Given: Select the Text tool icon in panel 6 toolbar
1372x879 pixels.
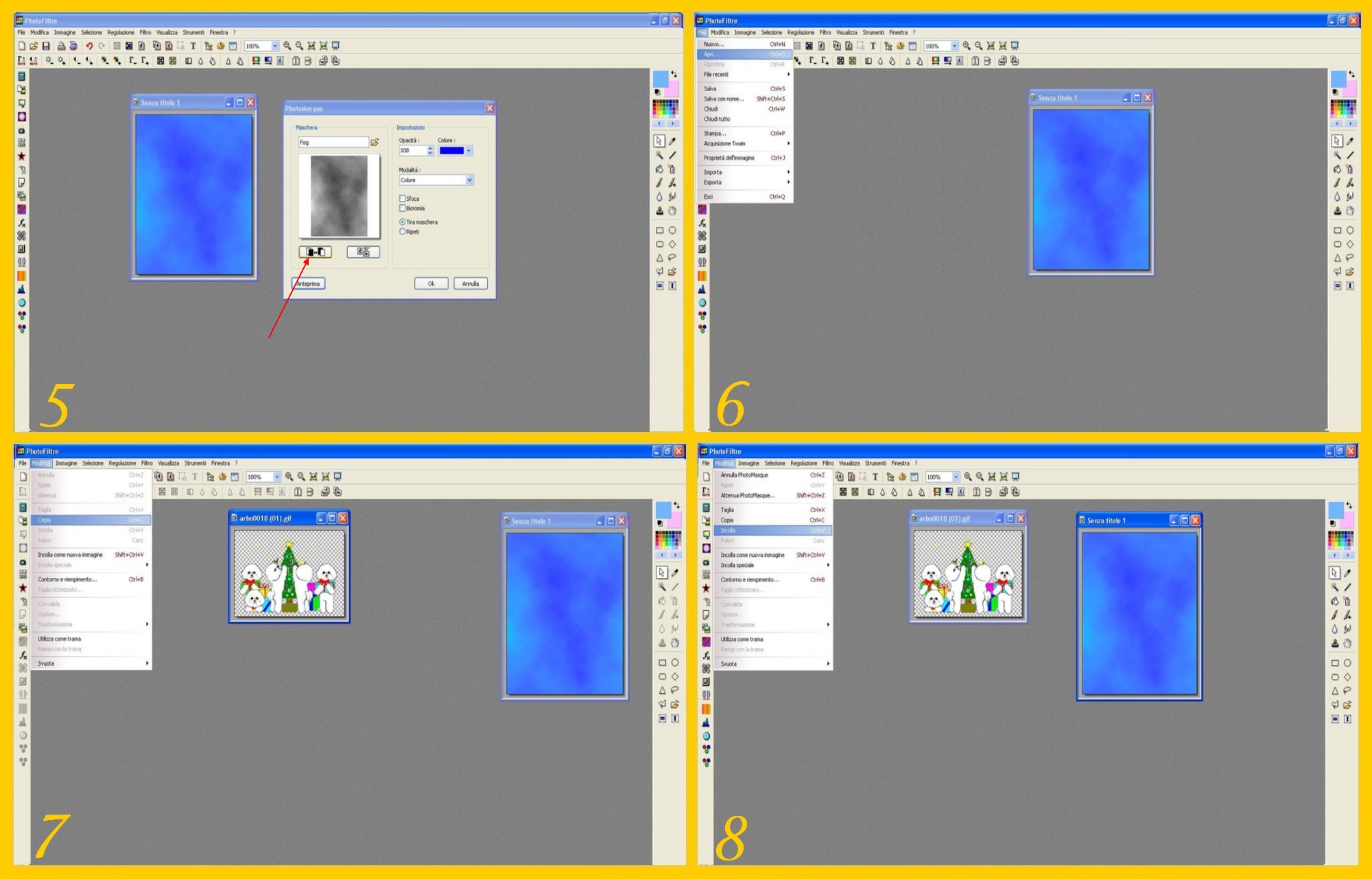Looking at the screenshot, I should (873, 46).
